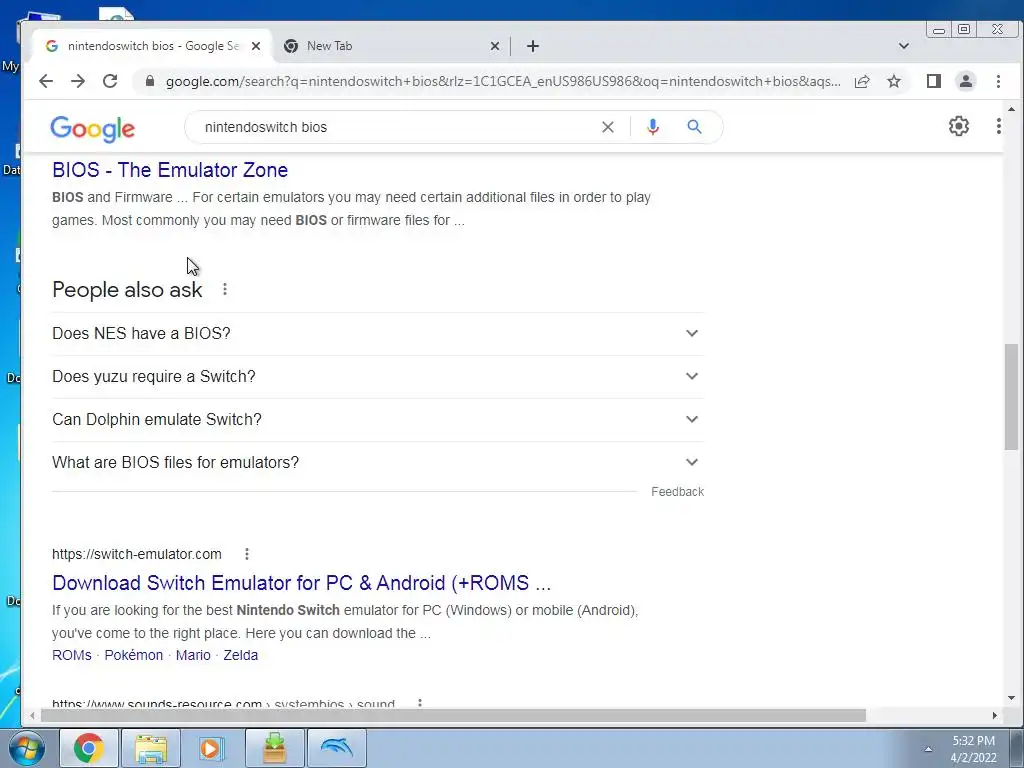This screenshot has width=1024, height=768.
Task: Open Chrome's three-dot menu
Action: (998, 81)
